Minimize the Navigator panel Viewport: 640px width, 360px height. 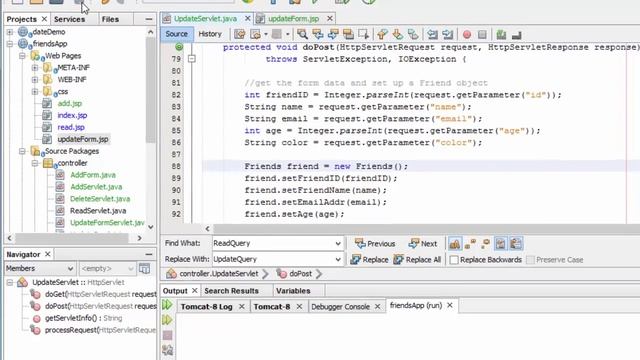click(149, 254)
